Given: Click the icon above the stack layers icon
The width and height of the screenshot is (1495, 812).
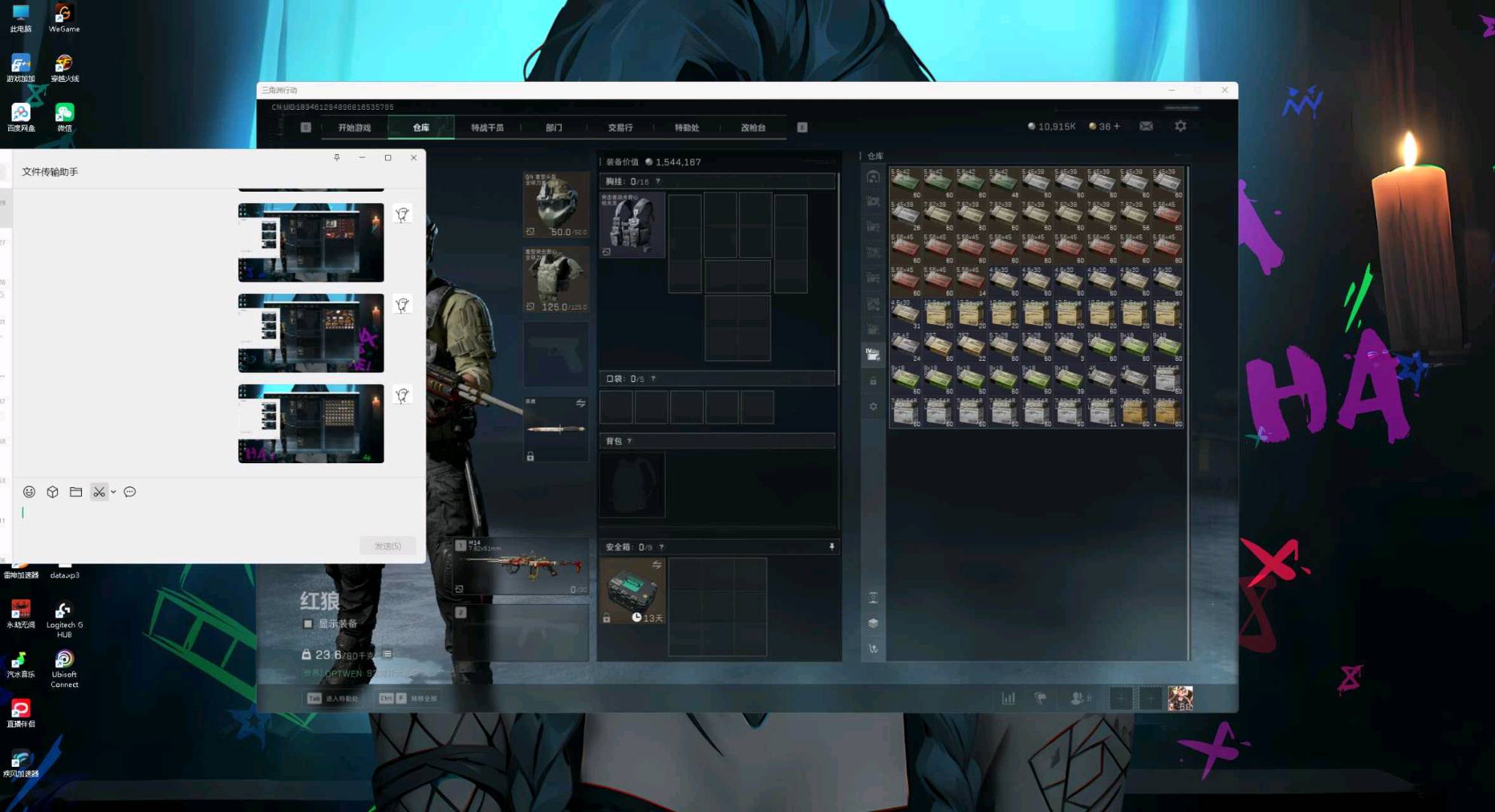Looking at the screenshot, I should click(x=873, y=598).
